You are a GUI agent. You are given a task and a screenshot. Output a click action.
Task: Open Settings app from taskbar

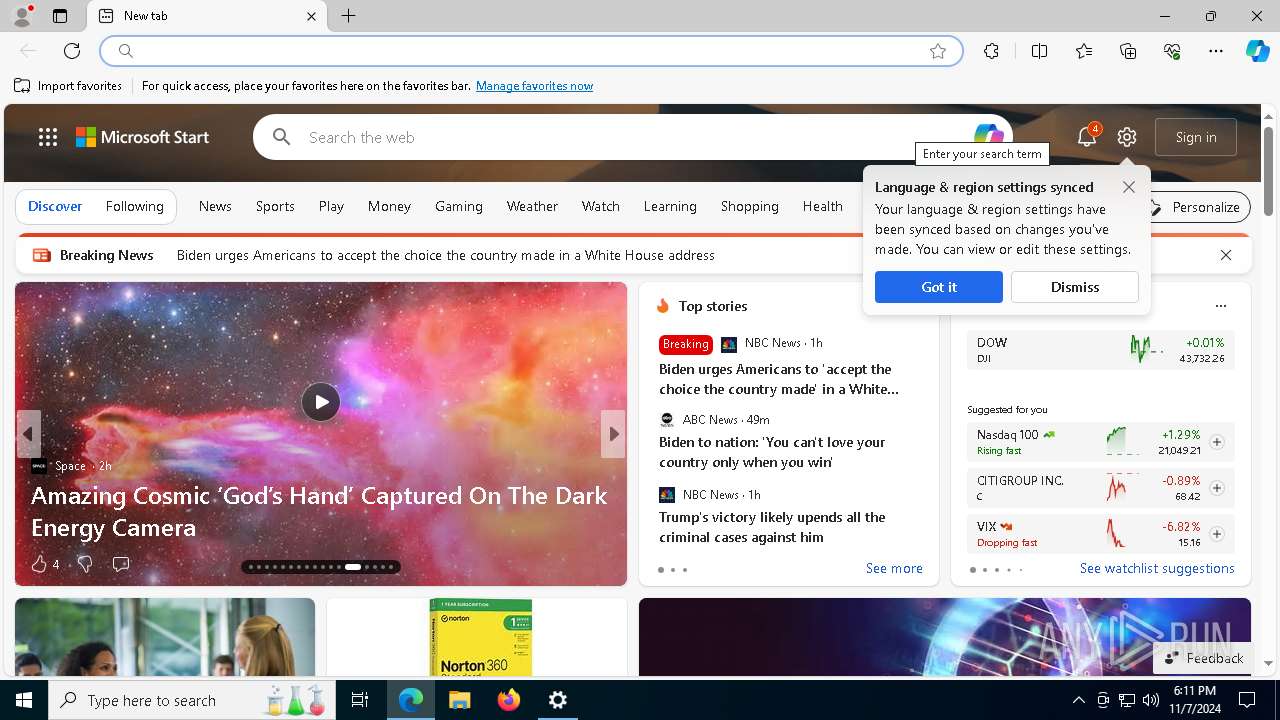(558, 700)
